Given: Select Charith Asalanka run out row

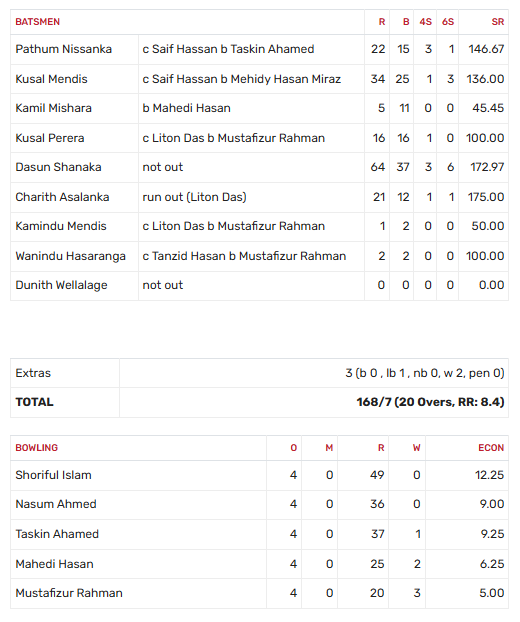Looking at the screenshot, I should click(259, 197).
